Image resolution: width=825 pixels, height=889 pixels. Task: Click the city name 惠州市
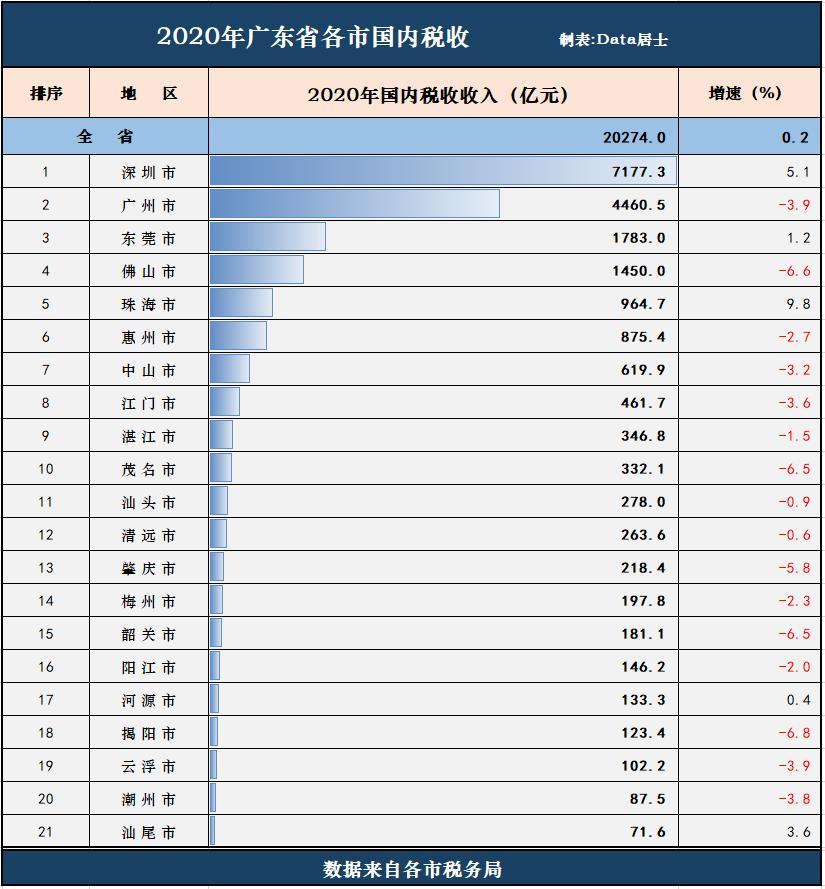pos(149,337)
